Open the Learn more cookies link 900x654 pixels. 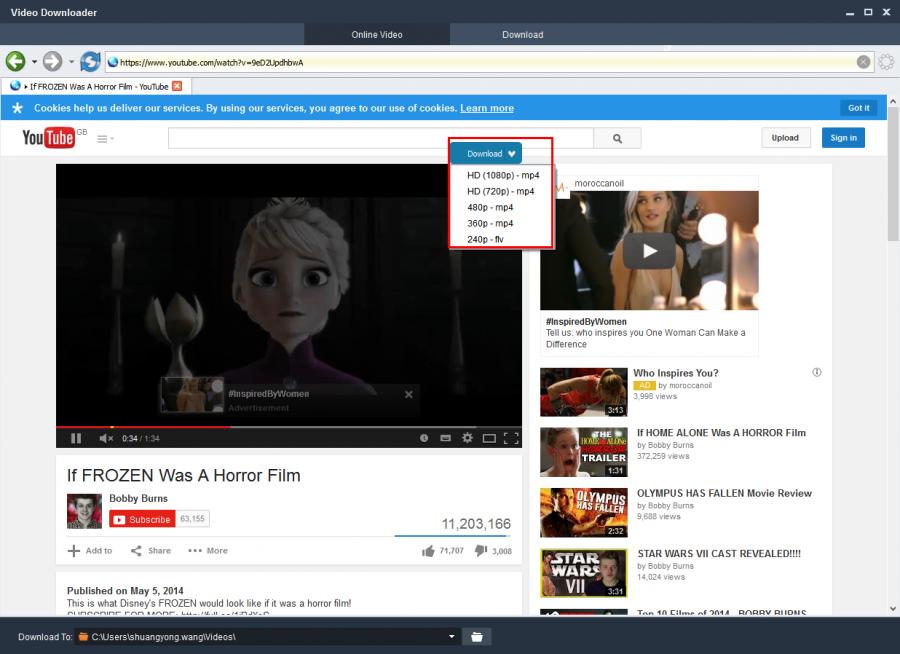tap(486, 108)
